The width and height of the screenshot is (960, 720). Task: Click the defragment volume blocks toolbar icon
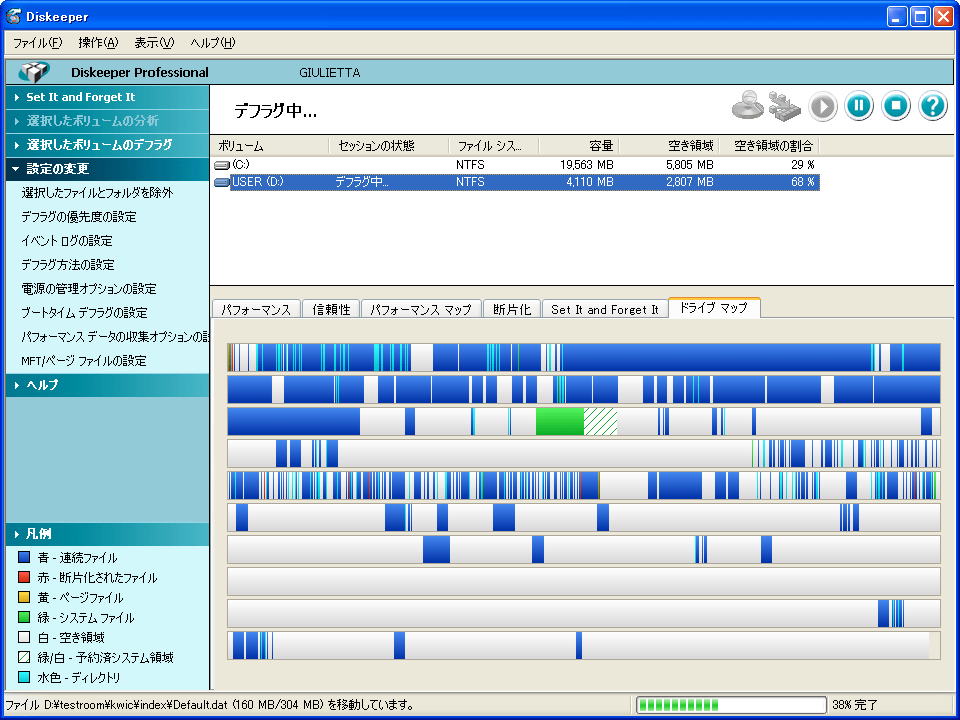[784, 105]
